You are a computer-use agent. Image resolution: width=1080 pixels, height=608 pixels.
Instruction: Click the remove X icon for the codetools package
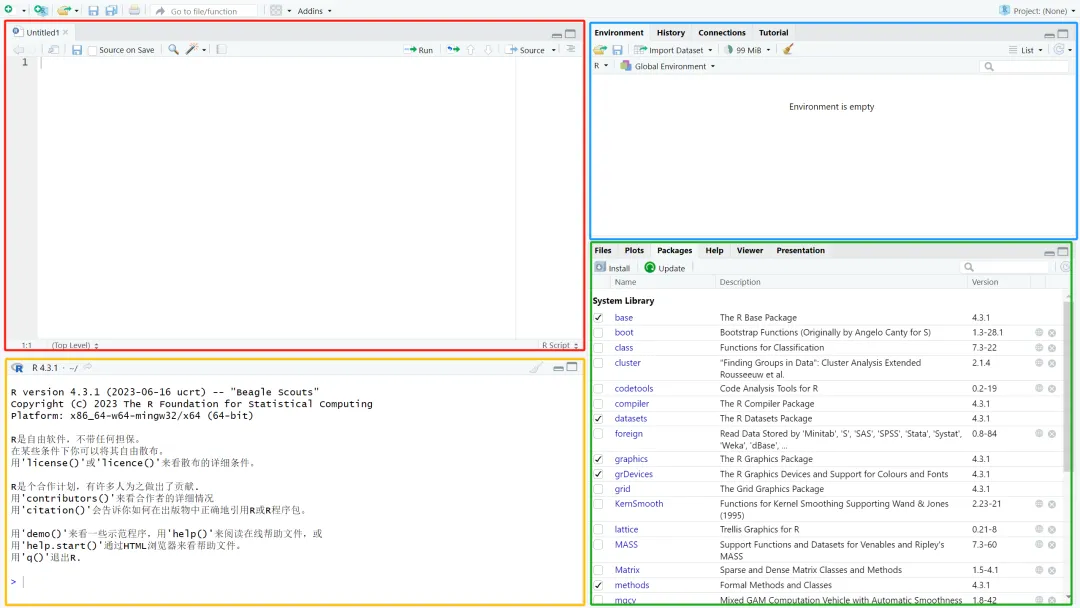click(1052, 388)
